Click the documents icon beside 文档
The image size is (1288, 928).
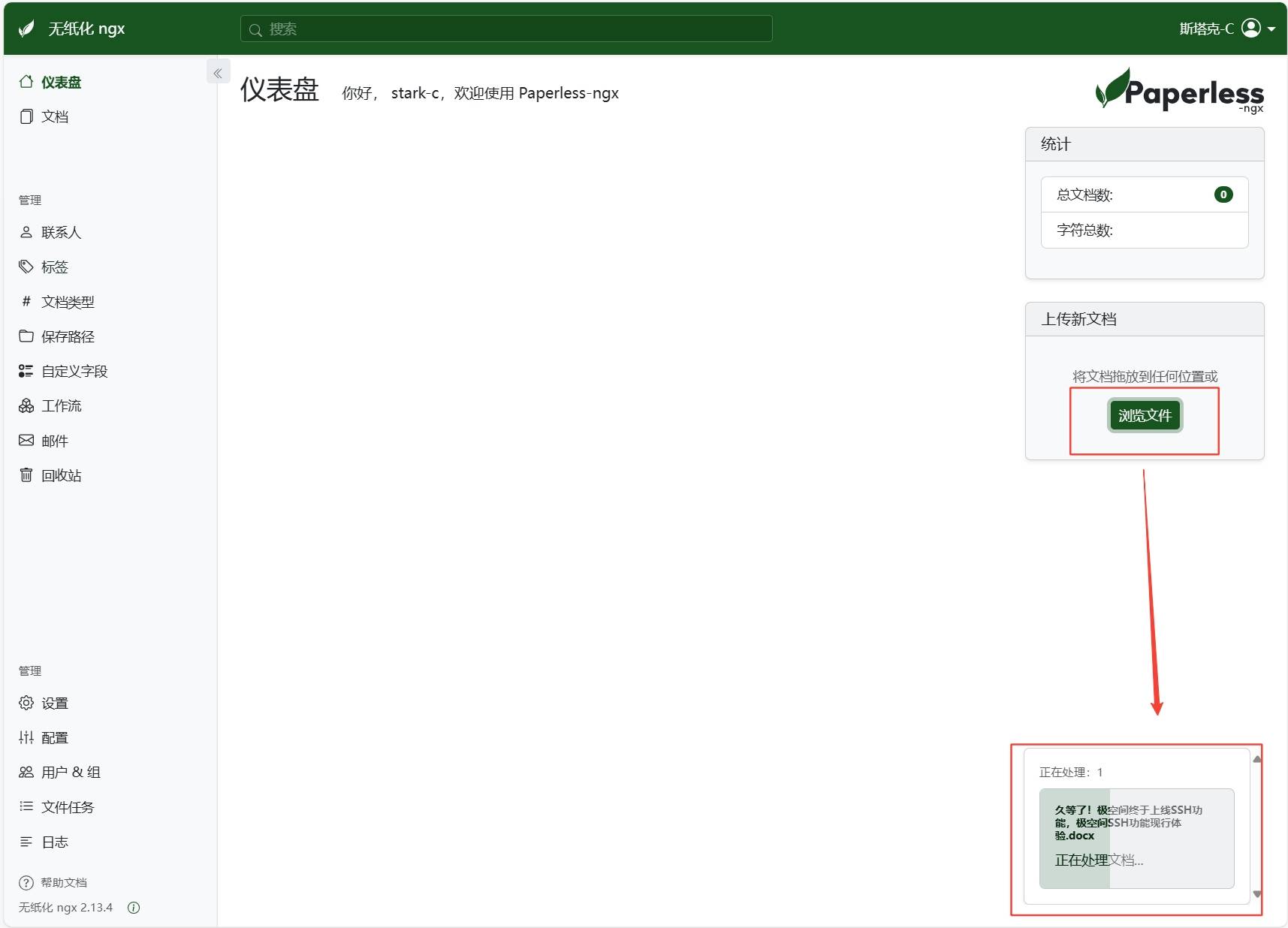(26, 116)
